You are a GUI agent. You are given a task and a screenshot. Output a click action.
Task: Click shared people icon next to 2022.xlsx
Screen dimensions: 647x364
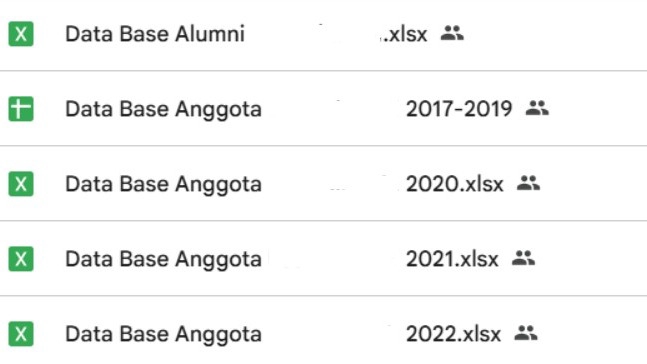526,333
